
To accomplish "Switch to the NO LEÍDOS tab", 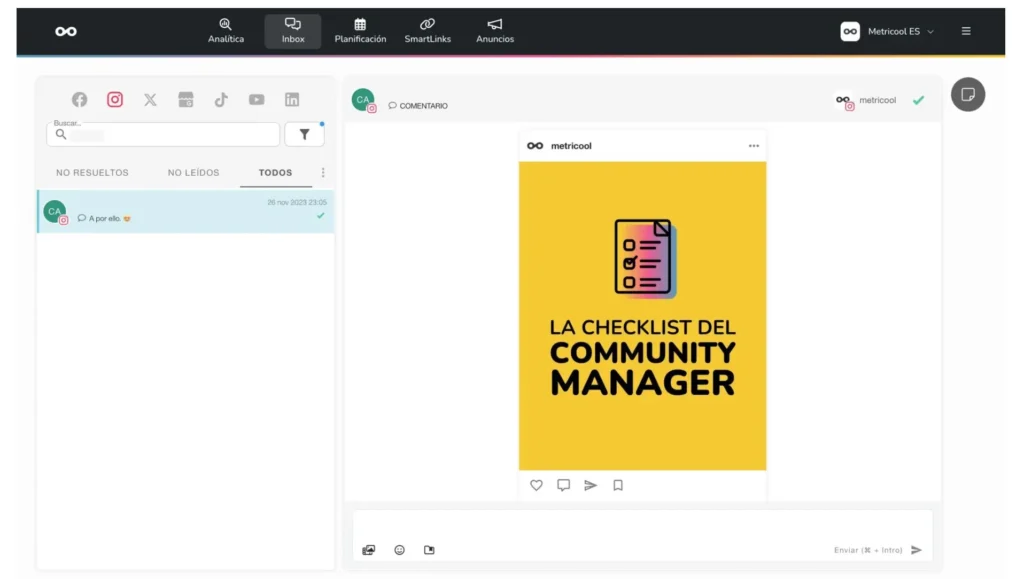I will pyautogui.click(x=193, y=172).
